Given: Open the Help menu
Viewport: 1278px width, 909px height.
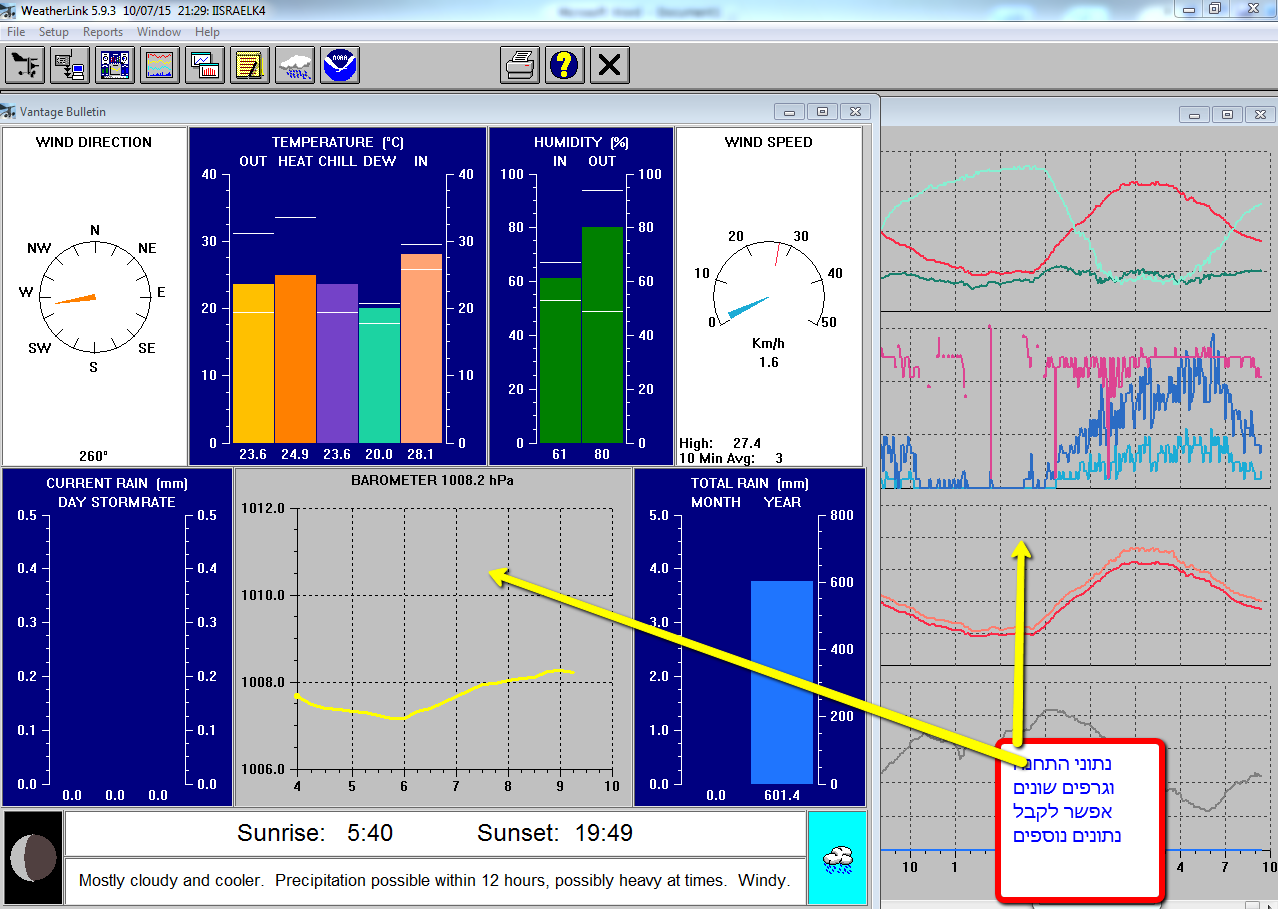Looking at the screenshot, I should tap(207, 32).
